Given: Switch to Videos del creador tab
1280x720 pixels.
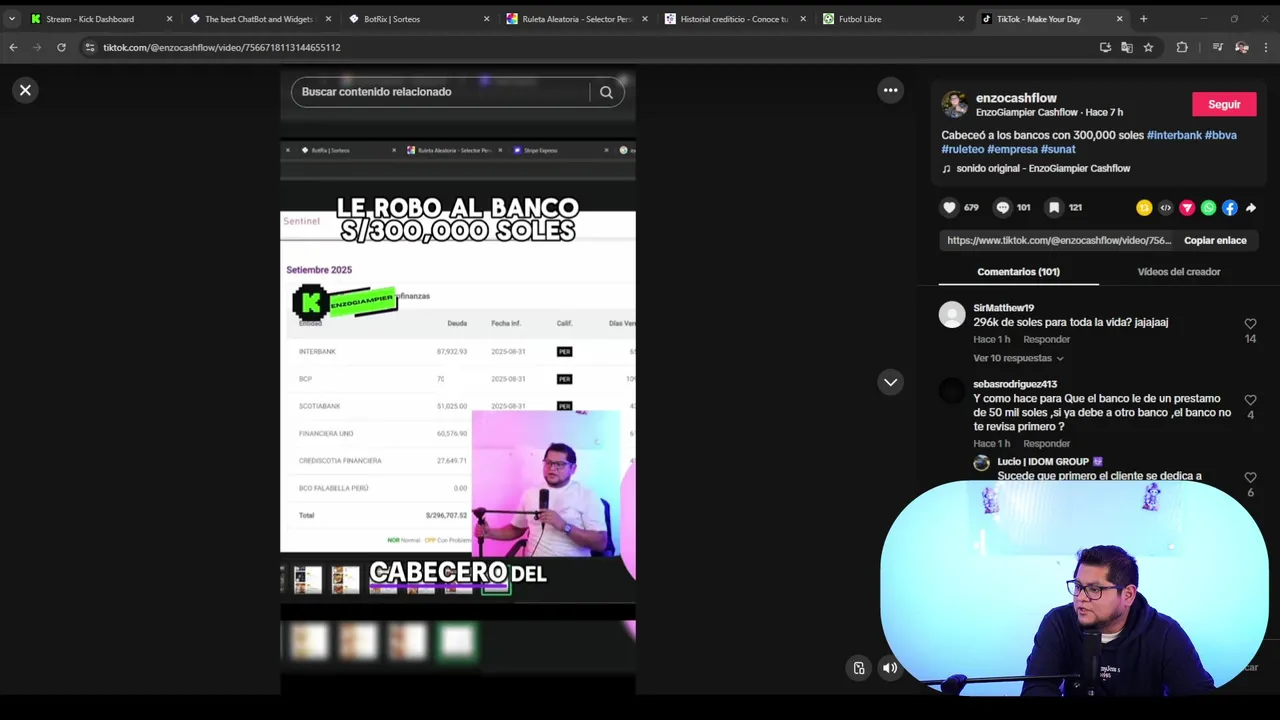Looking at the screenshot, I should pyautogui.click(x=1179, y=272).
